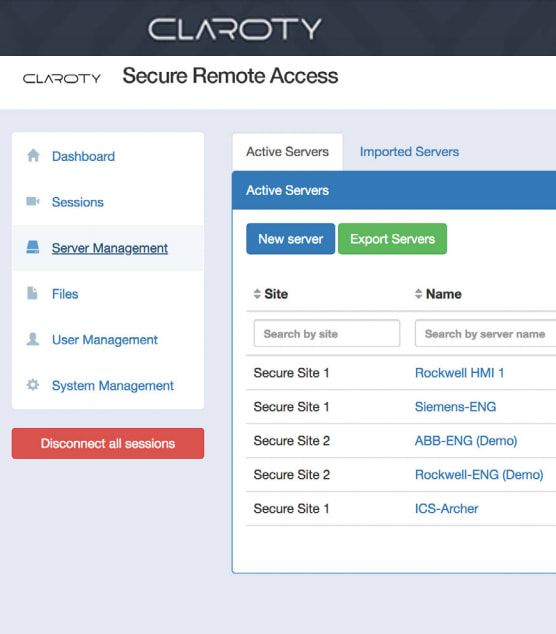Select Secure Site 2 cell for ABB-ENG (Demo)
Viewport: 556px width, 634px height.
pos(292,440)
